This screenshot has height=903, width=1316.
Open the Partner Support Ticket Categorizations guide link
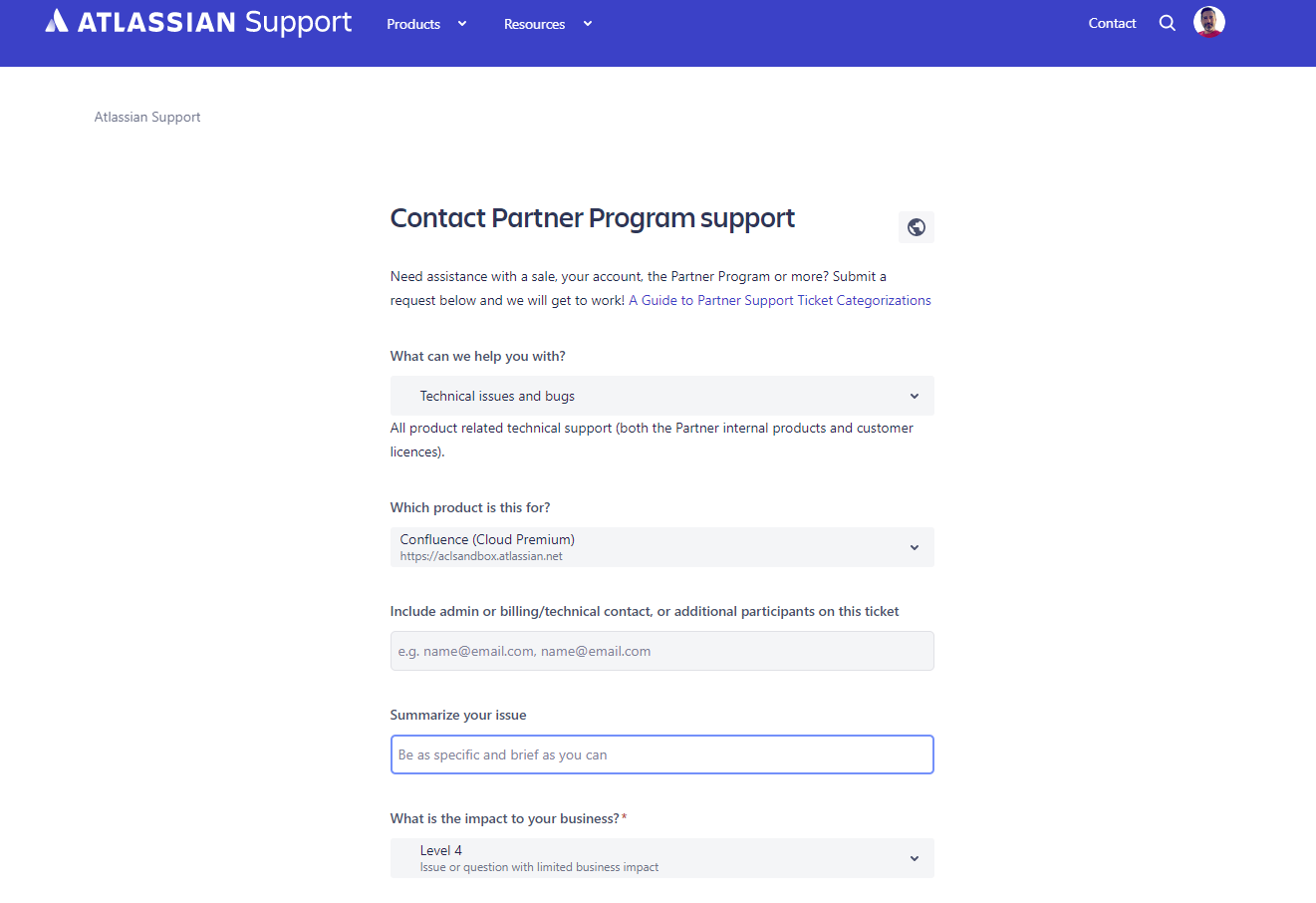(x=779, y=299)
